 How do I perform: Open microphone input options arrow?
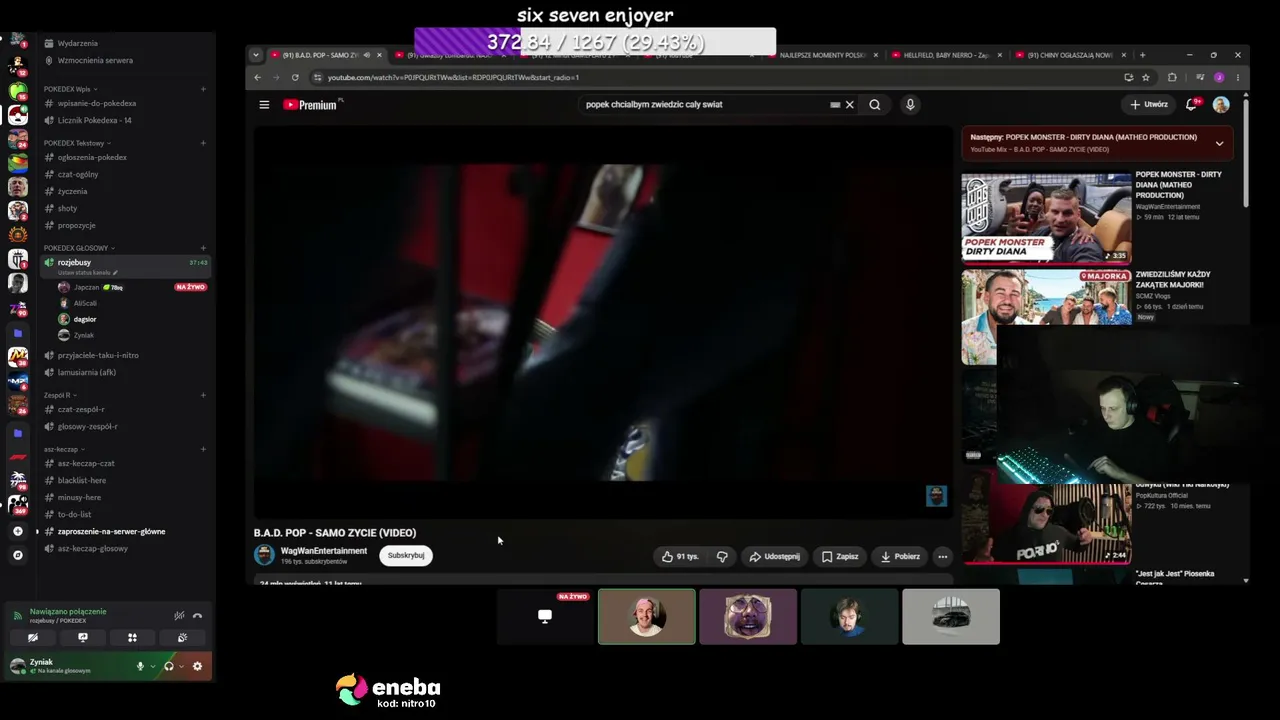coord(152,666)
